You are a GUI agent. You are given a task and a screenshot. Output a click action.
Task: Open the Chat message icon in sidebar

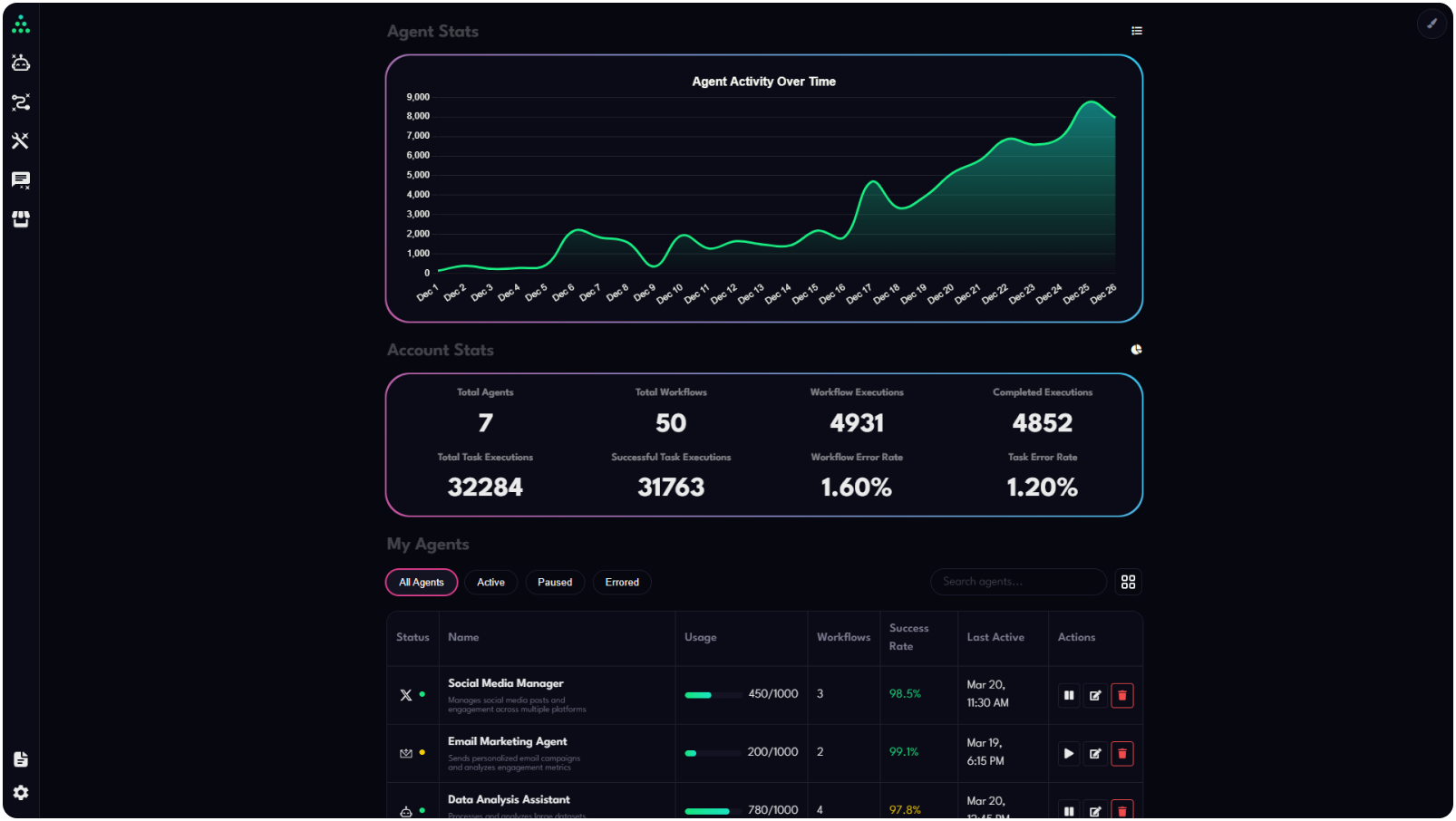(21, 180)
